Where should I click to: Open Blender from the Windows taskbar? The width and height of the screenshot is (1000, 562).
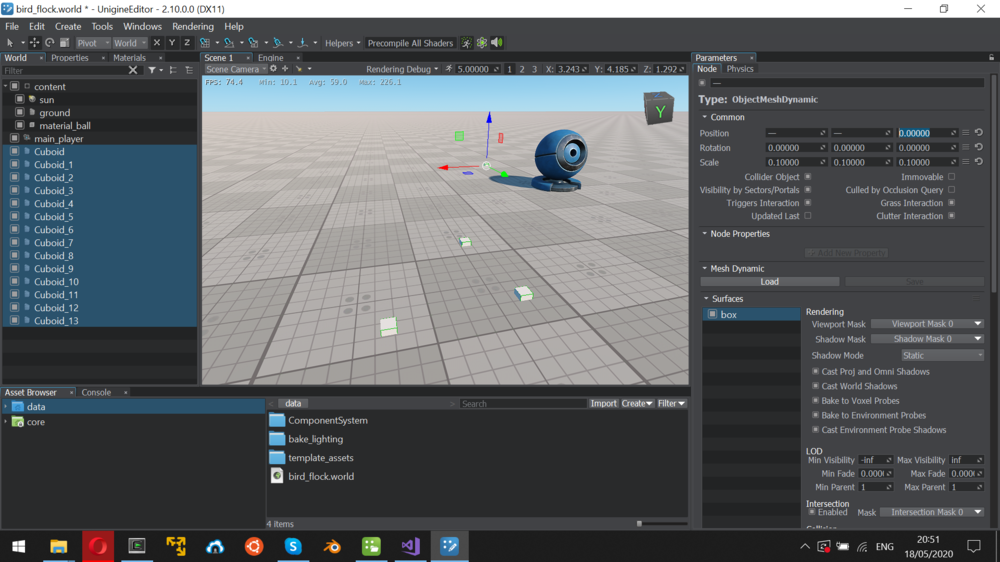[x=332, y=546]
